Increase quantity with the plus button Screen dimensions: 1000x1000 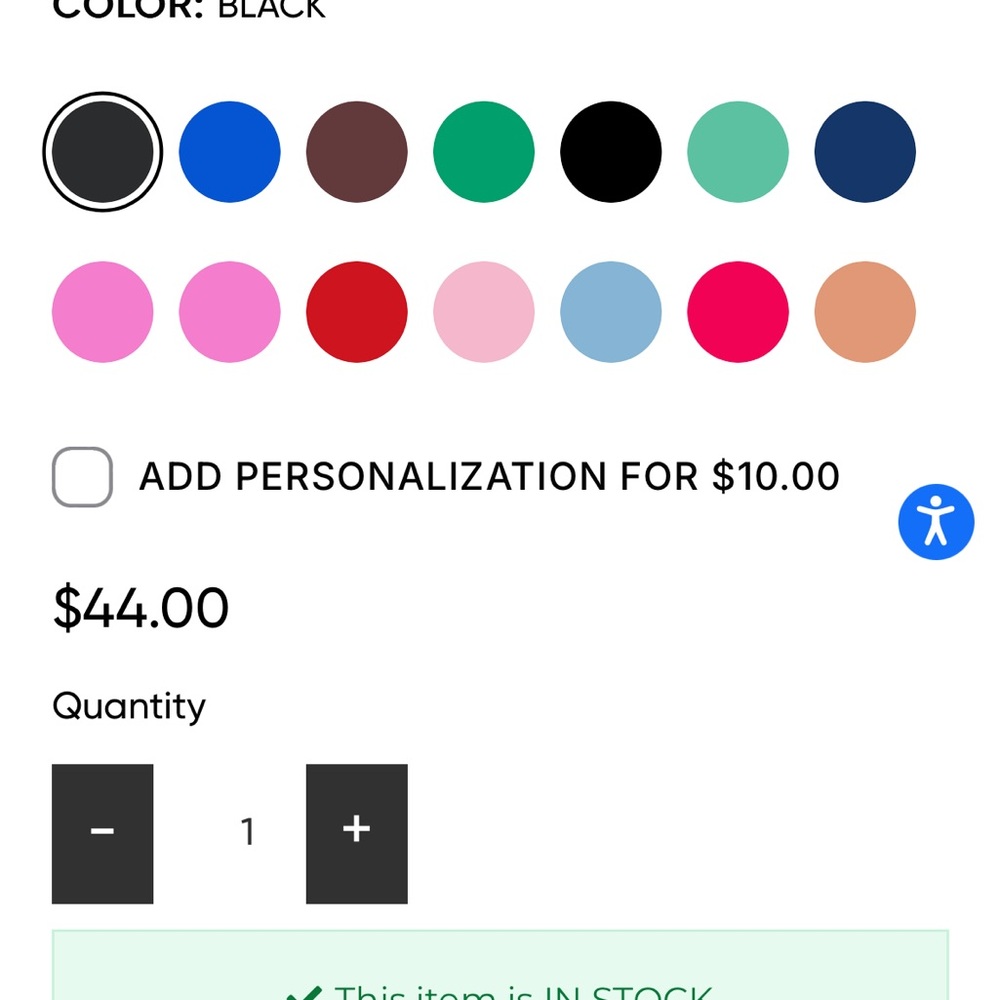pos(357,834)
